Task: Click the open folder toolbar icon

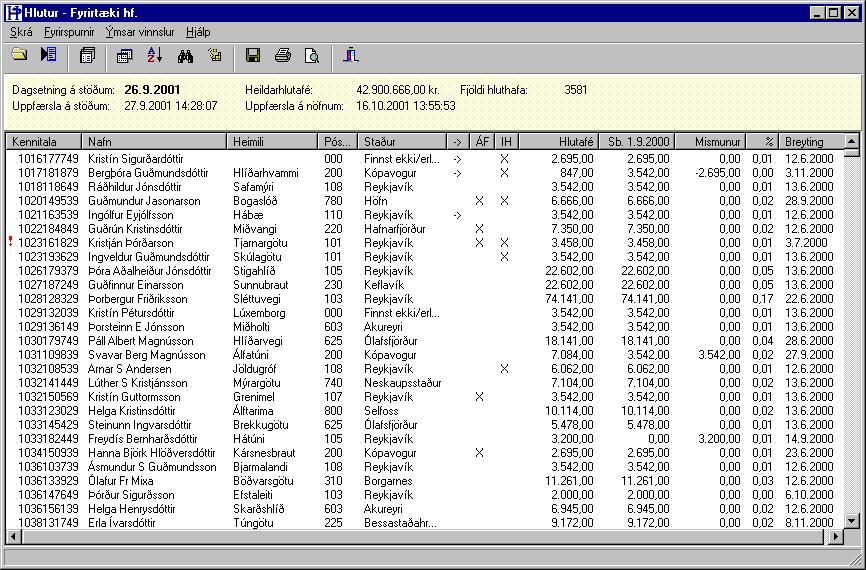Action: point(19,55)
